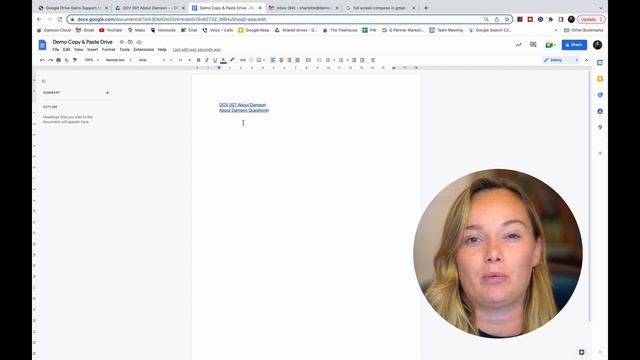Close the document outline with back arrow
The height and width of the screenshot is (360, 640).
[x=44, y=81]
